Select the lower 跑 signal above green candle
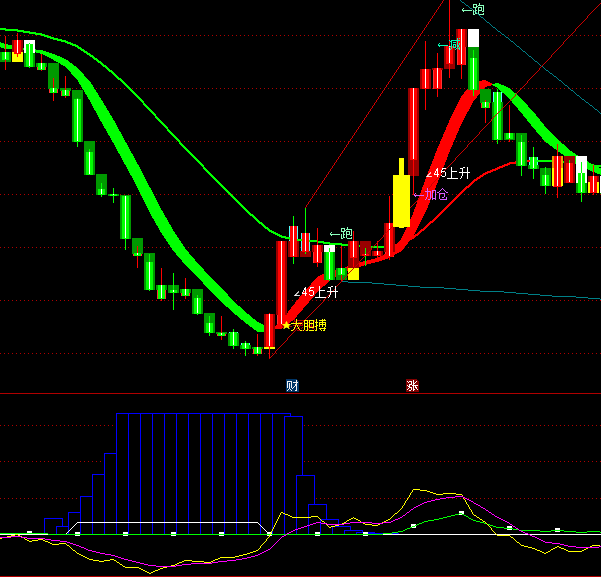 click(x=340, y=234)
